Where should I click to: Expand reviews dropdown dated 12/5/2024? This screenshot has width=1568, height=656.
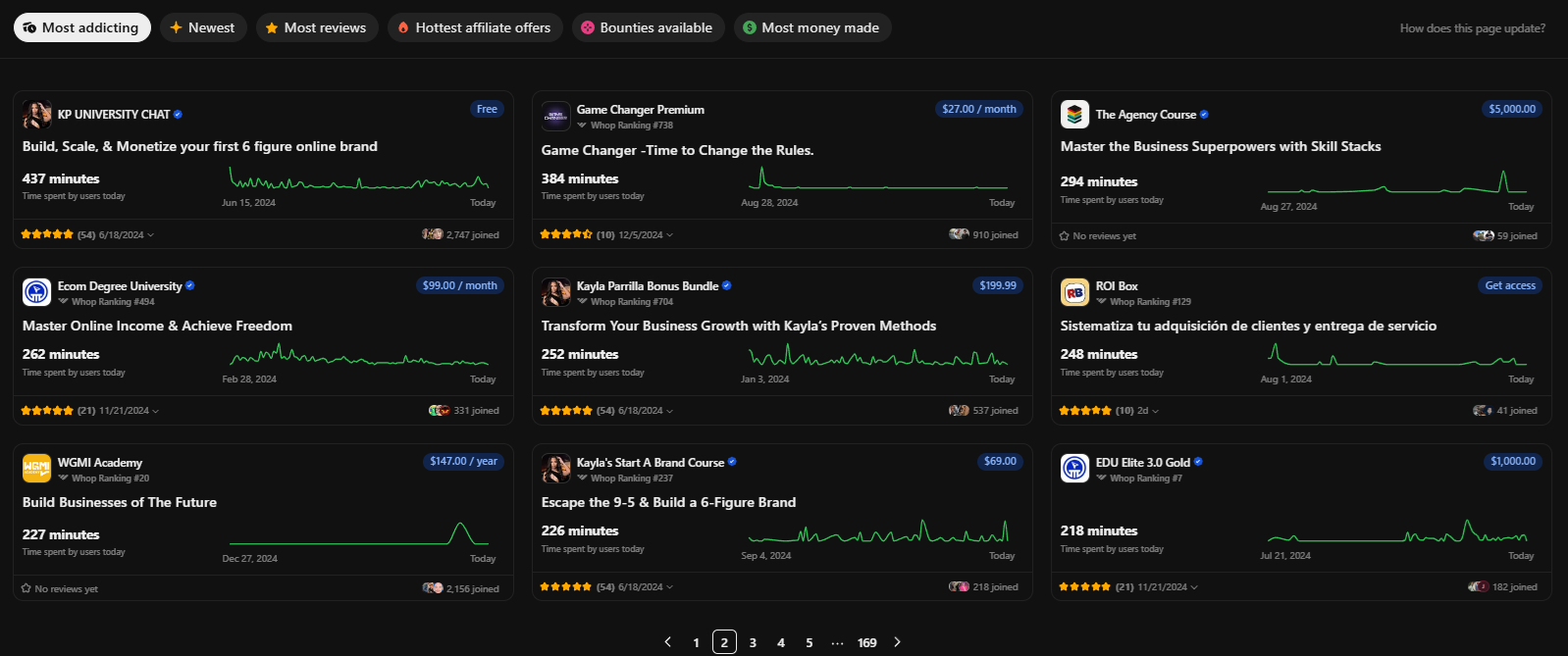(669, 235)
